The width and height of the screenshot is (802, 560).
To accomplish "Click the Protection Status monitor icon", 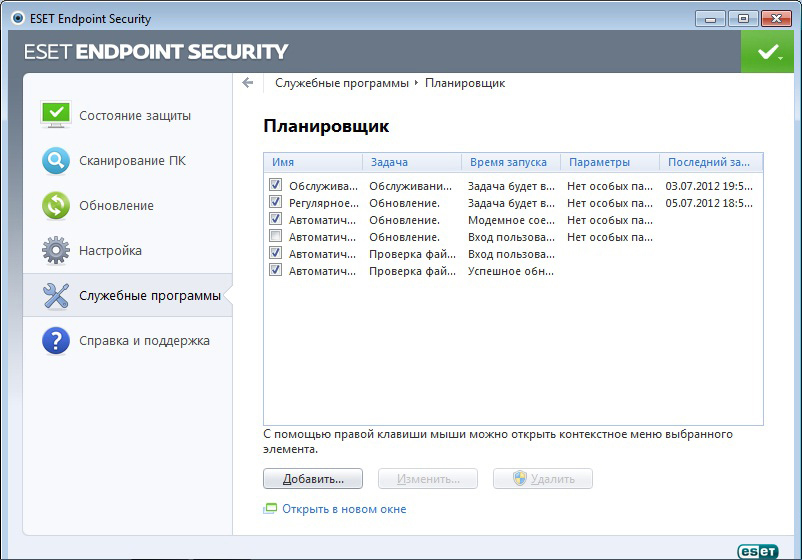I will click(56, 115).
